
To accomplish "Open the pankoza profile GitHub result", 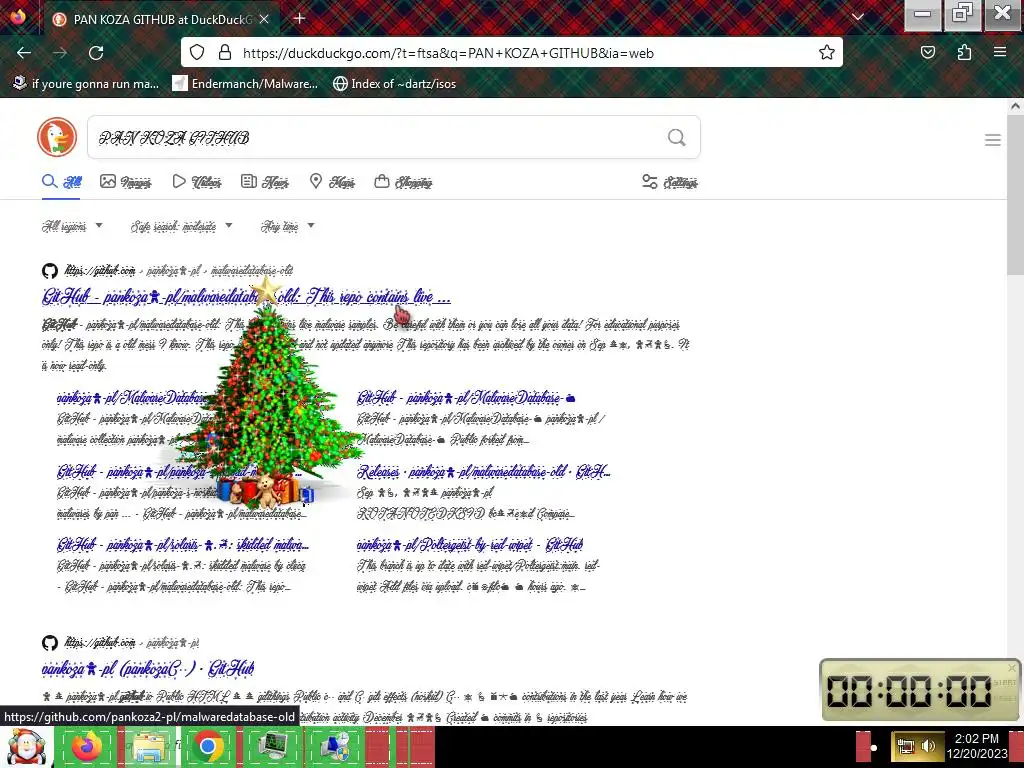I will [148, 669].
